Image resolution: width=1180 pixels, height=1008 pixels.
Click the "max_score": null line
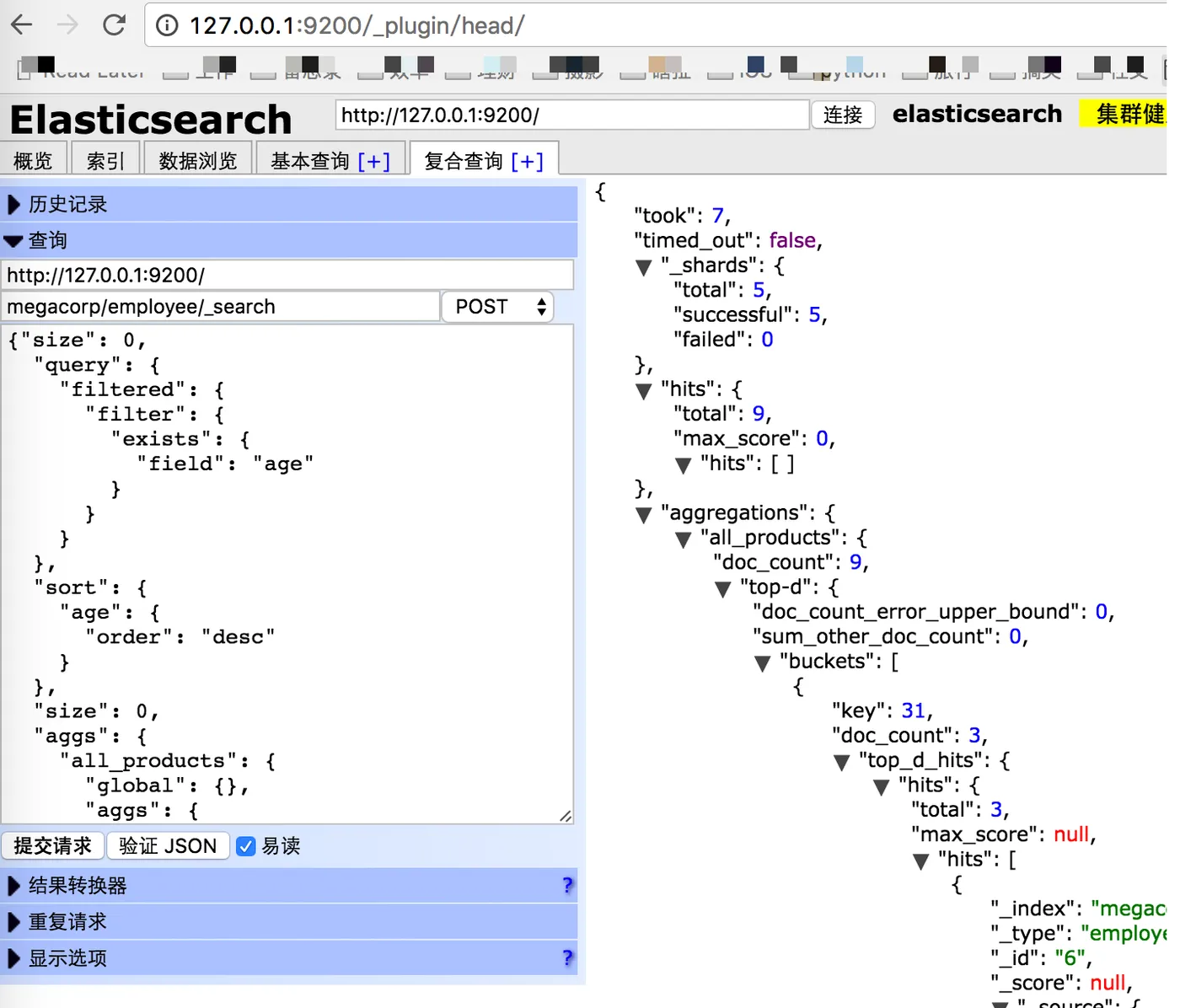[1003, 834]
